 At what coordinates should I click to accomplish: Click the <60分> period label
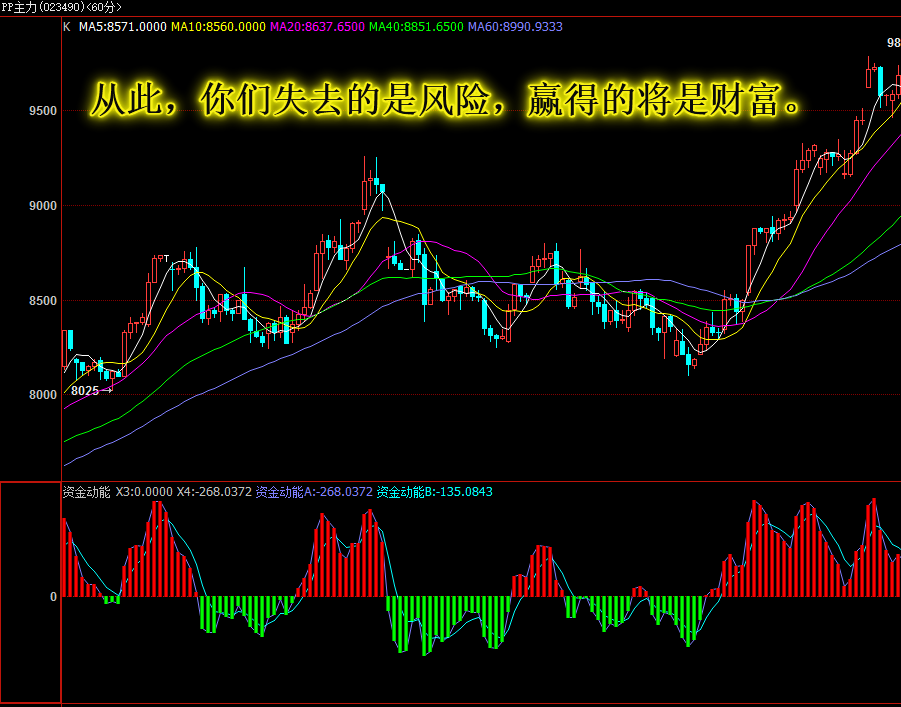[x=103, y=7]
